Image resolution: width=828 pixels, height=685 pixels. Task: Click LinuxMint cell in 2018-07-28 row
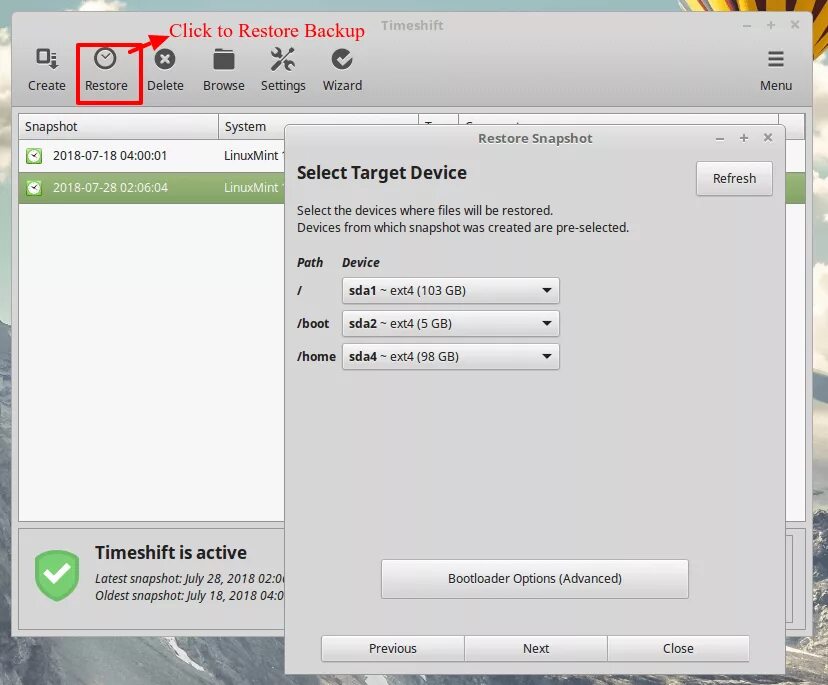(x=253, y=187)
